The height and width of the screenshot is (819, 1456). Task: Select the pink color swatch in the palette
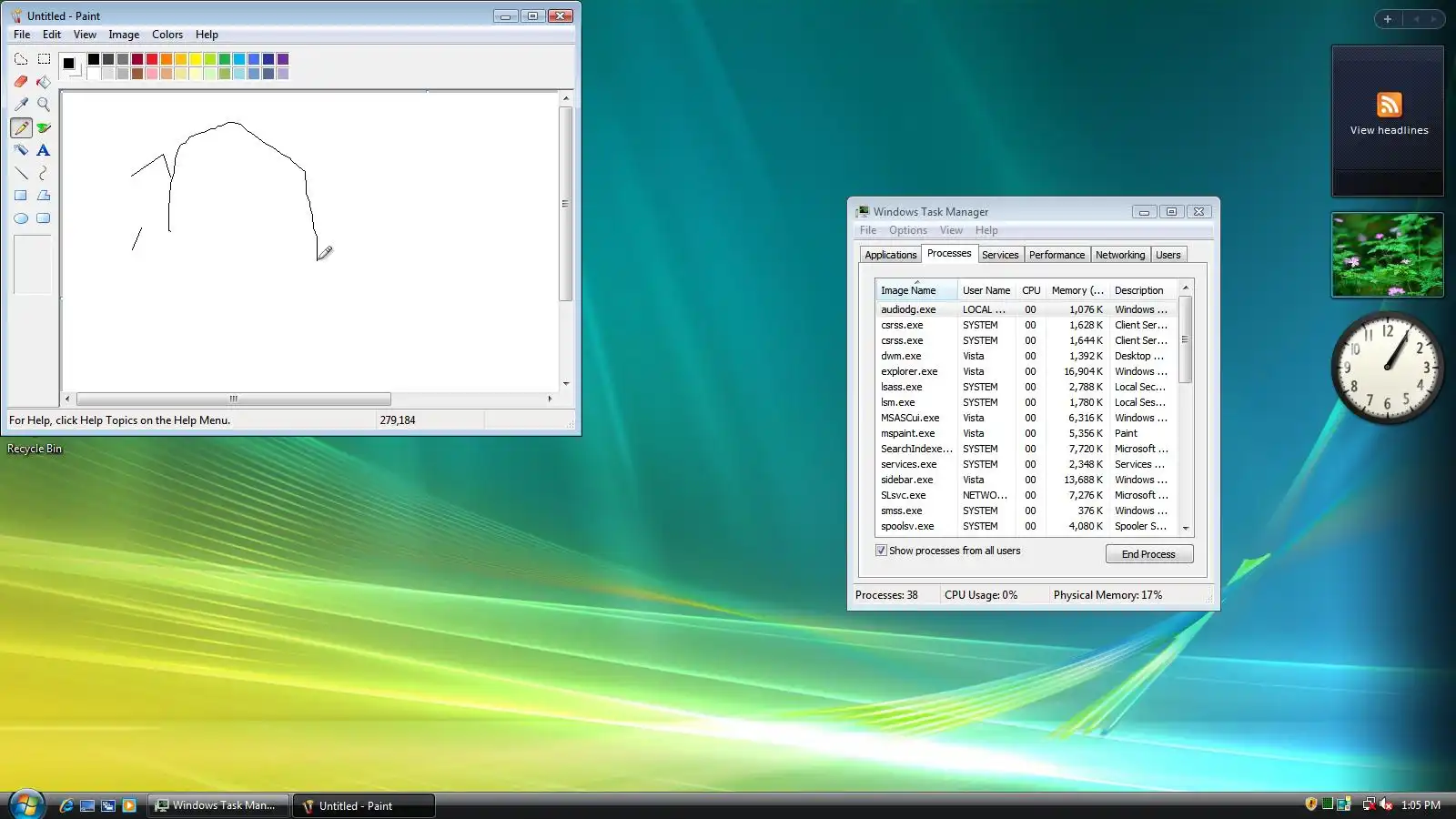coord(152,74)
